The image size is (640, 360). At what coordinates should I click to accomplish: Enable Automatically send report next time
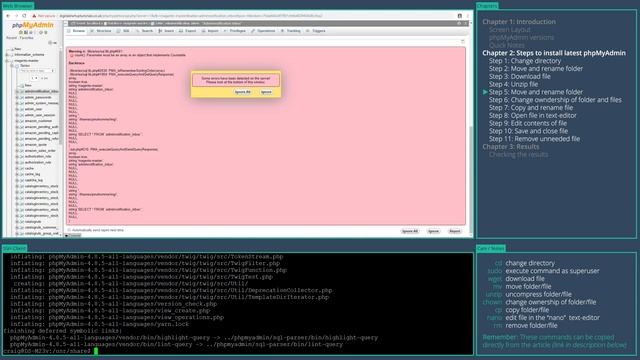tap(69, 230)
